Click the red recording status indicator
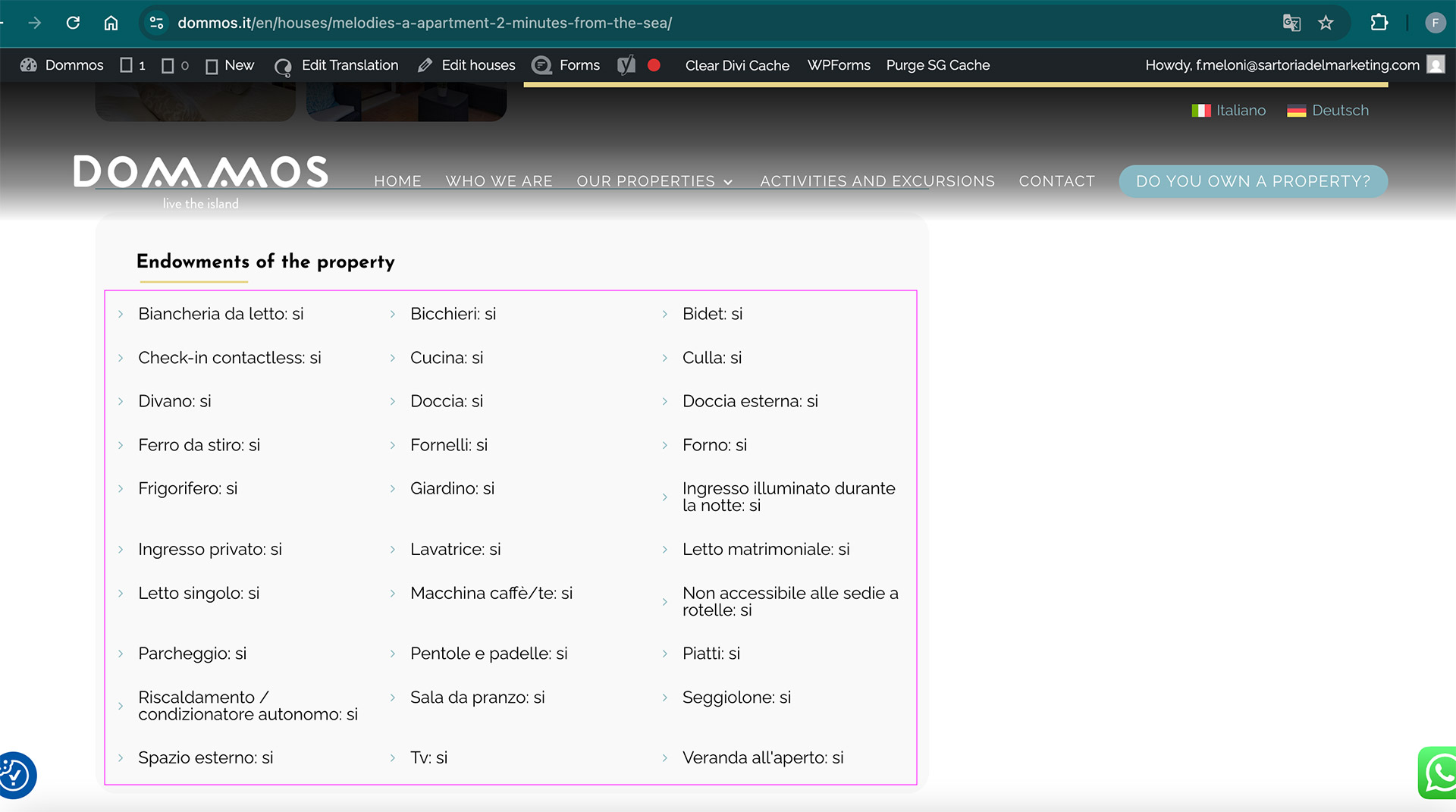Image resolution: width=1456 pixels, height=812 pixels. (654, 65)
